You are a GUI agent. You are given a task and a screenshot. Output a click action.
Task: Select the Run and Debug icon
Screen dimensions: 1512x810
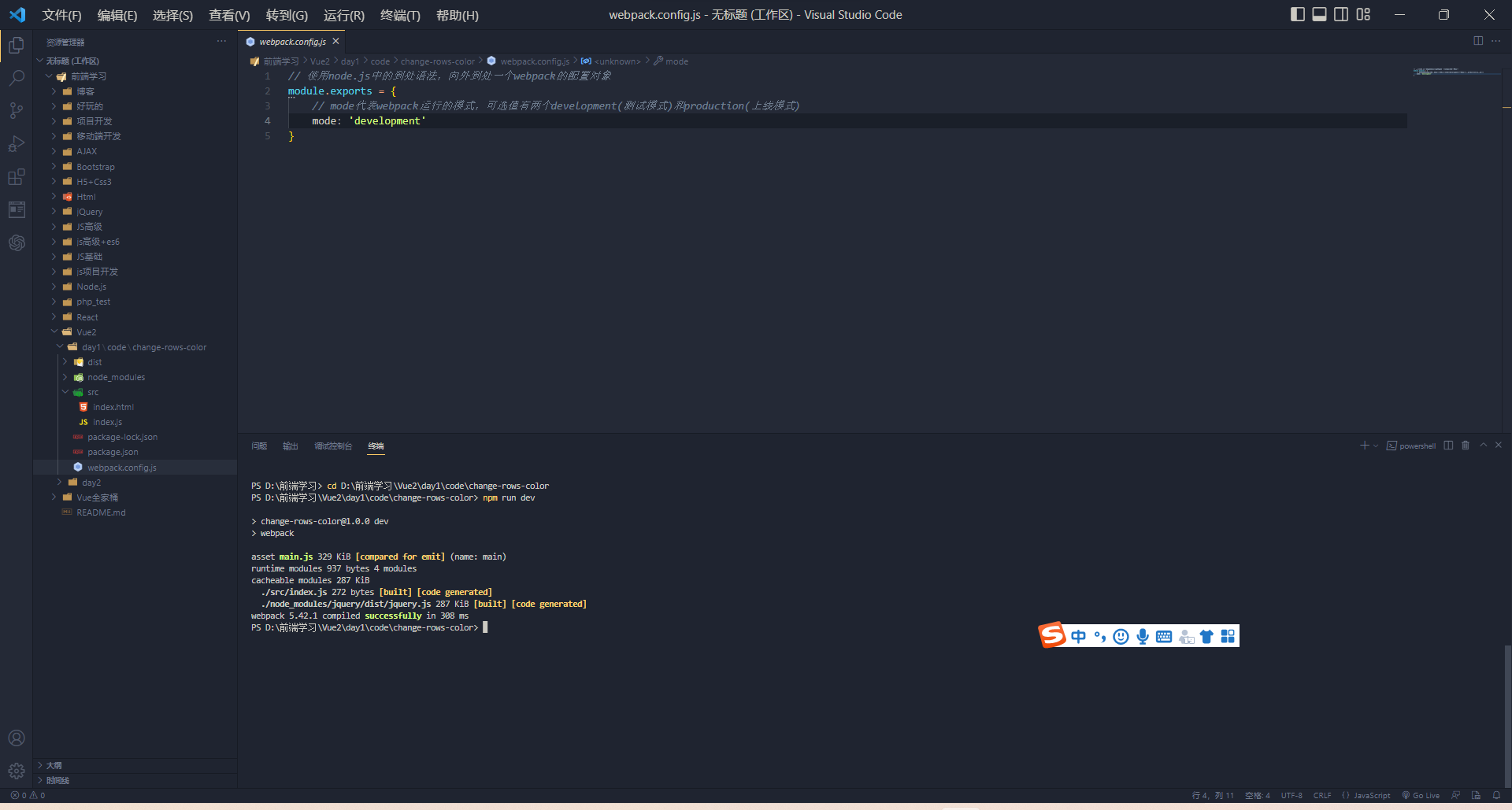17,143
